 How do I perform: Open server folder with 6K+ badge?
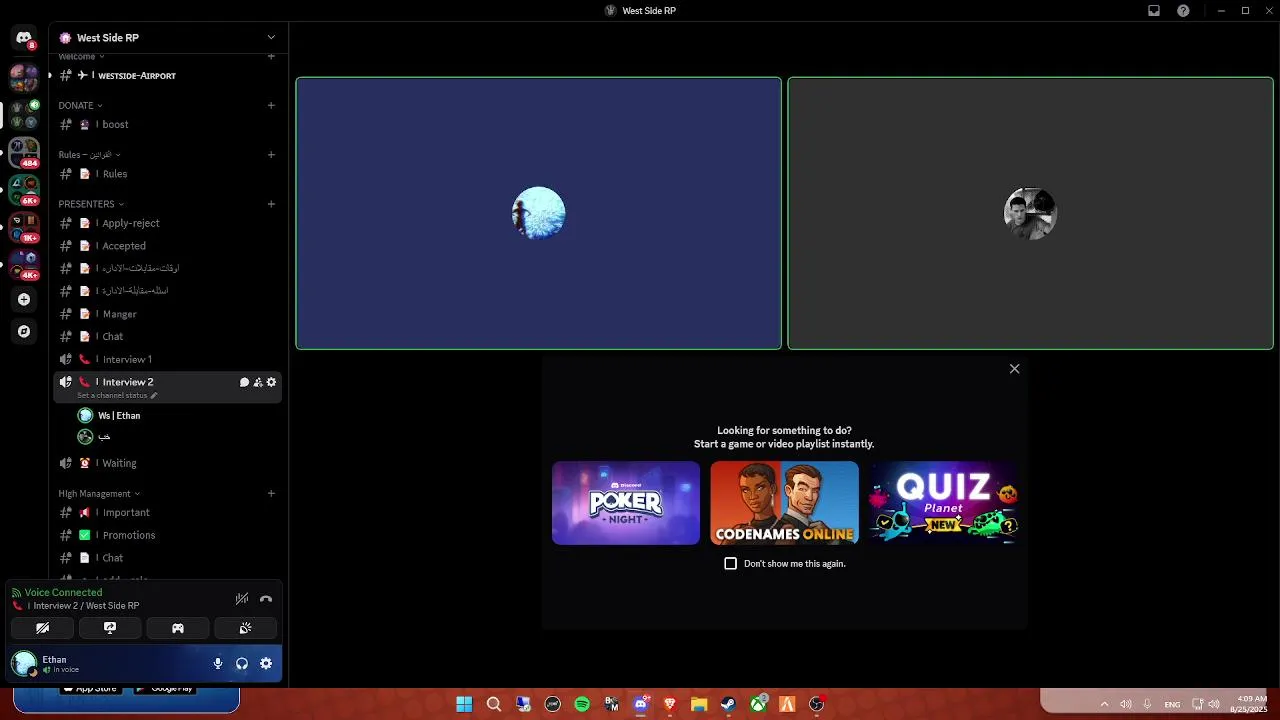pos(24,189)
